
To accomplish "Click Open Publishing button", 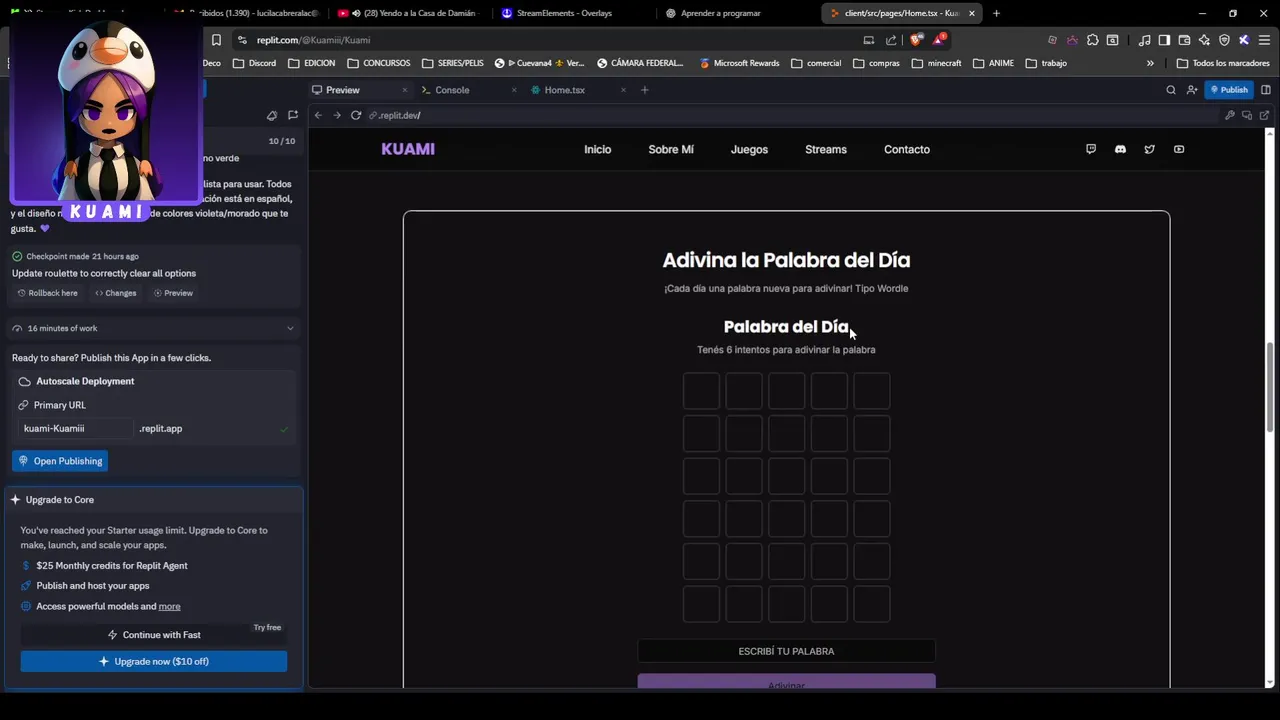I will click(x=60, y=461).
